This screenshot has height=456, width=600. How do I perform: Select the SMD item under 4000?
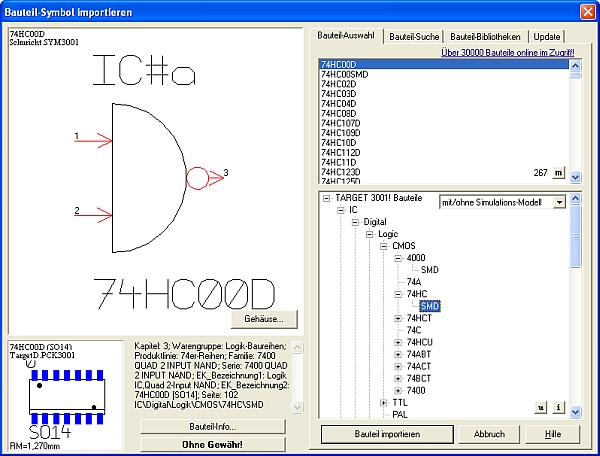coord(429,270)
